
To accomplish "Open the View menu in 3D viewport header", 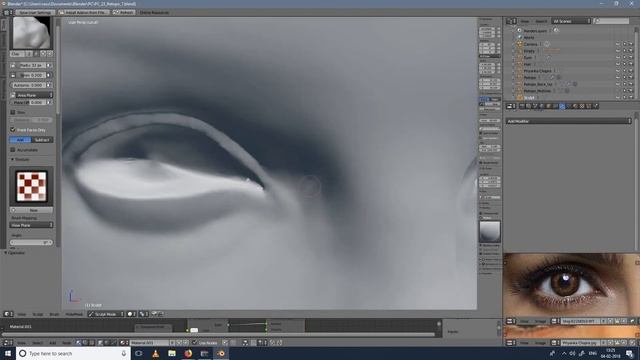I will [x=22, y=314].
